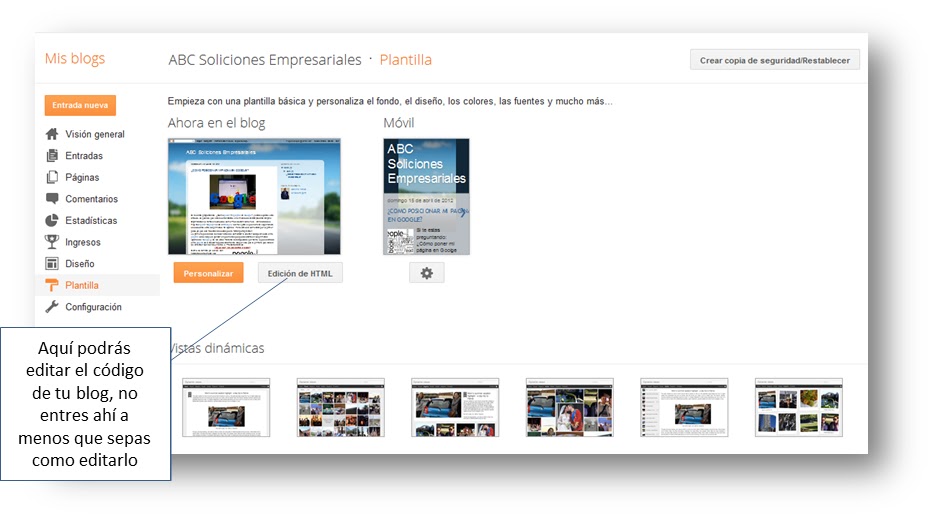Image resolution: width=933 pixels, height=519 pixels.
Task: Open Diseño in sidebar
Action: (80, 264)
